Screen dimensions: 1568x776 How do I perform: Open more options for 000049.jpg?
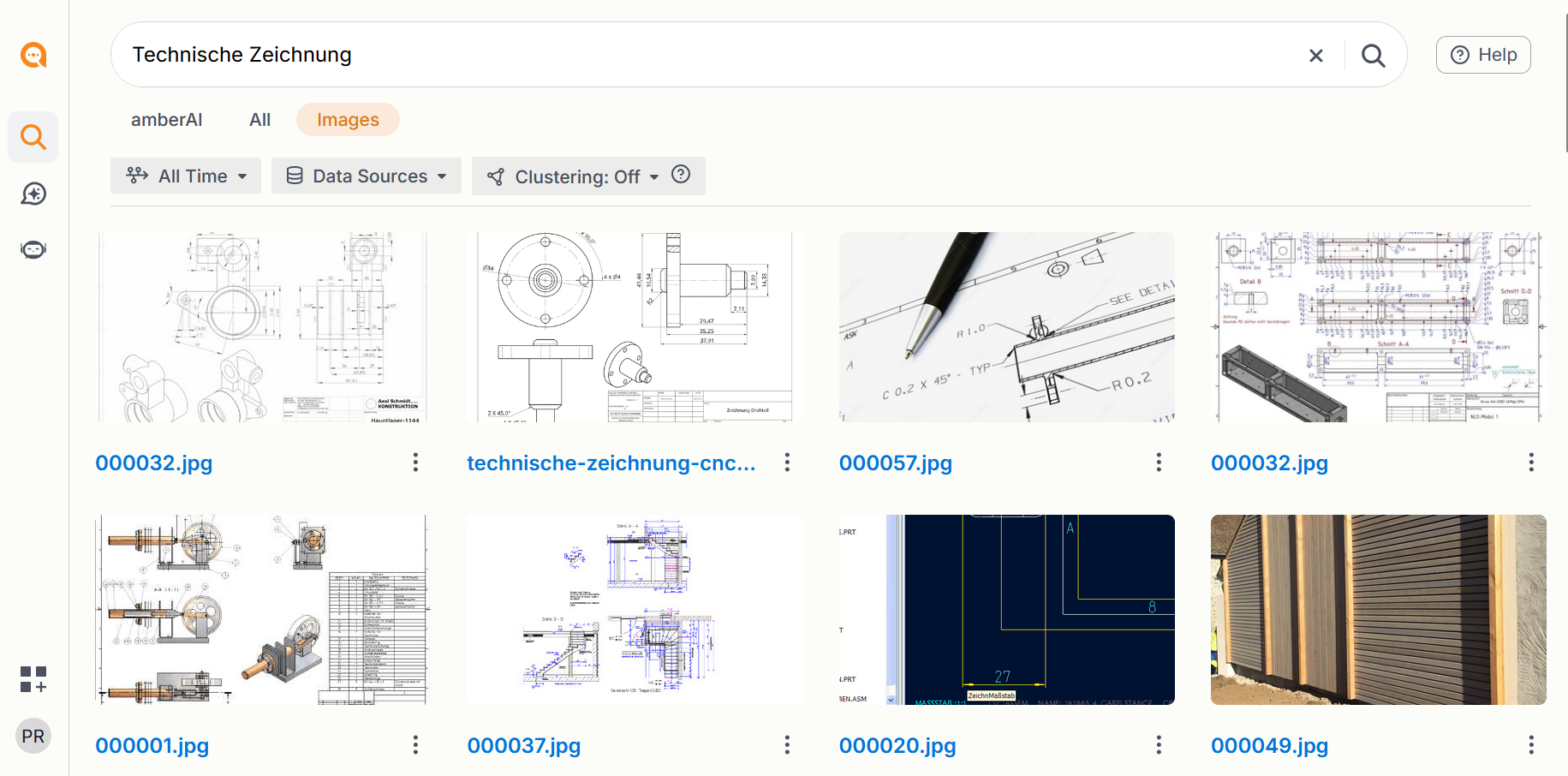tap(1531, 745)
